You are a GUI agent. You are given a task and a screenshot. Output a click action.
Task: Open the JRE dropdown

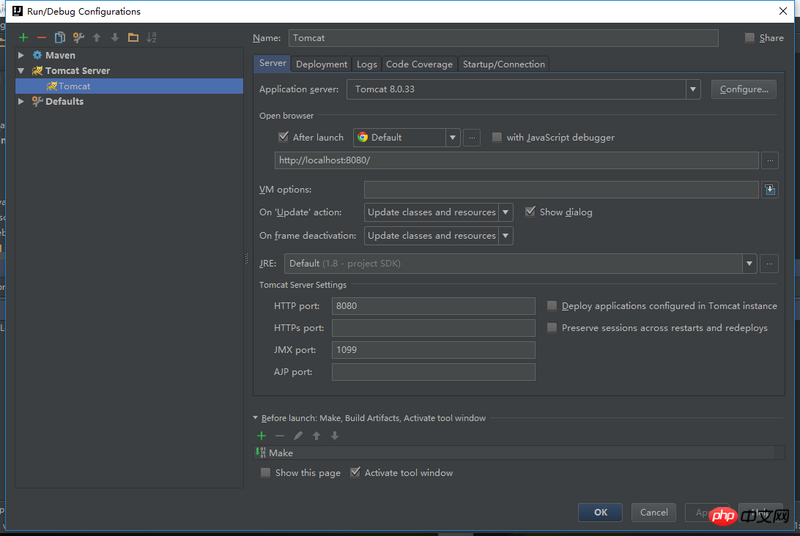749,264
